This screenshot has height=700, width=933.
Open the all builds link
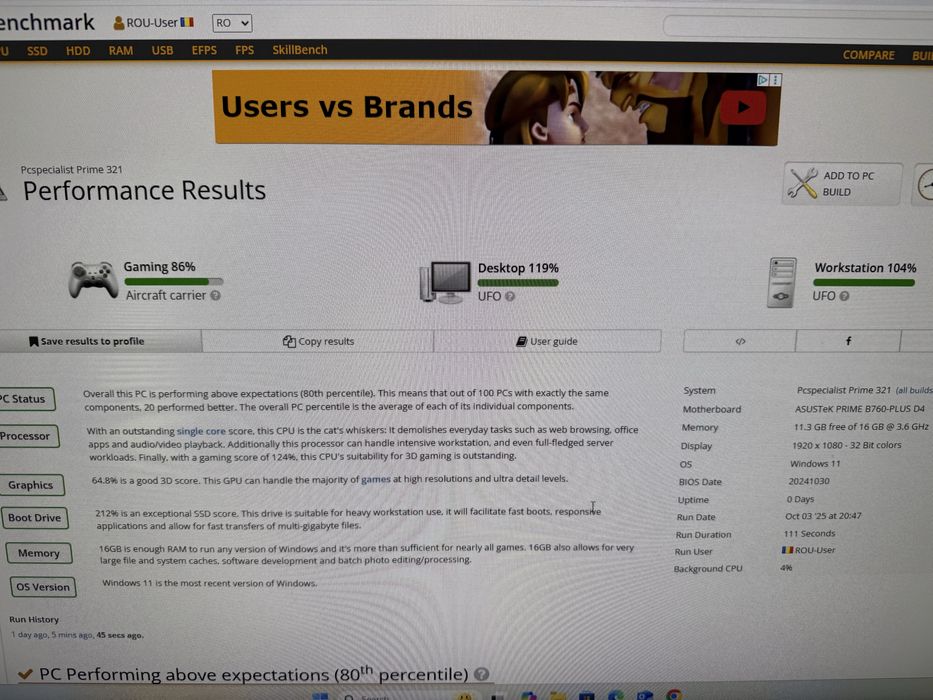(x=914, y=390)
